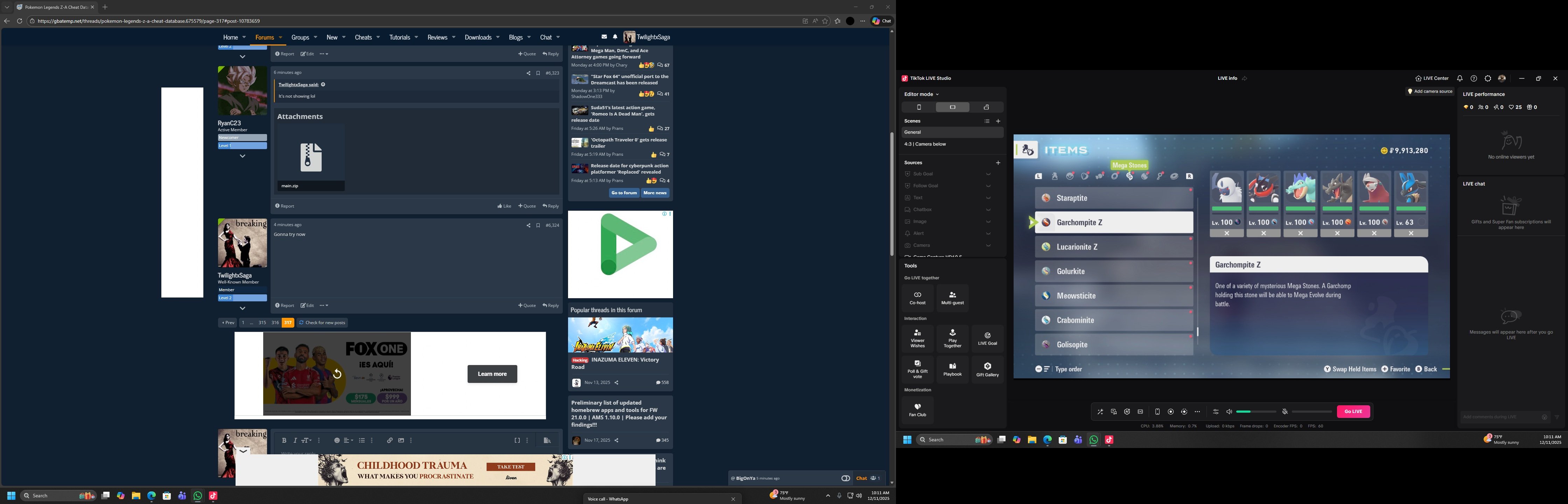Open TikTok LIVE Studio settings gear
Image resolution: width=1568 pixels, height=504 pixels.
coord(1487,78)
